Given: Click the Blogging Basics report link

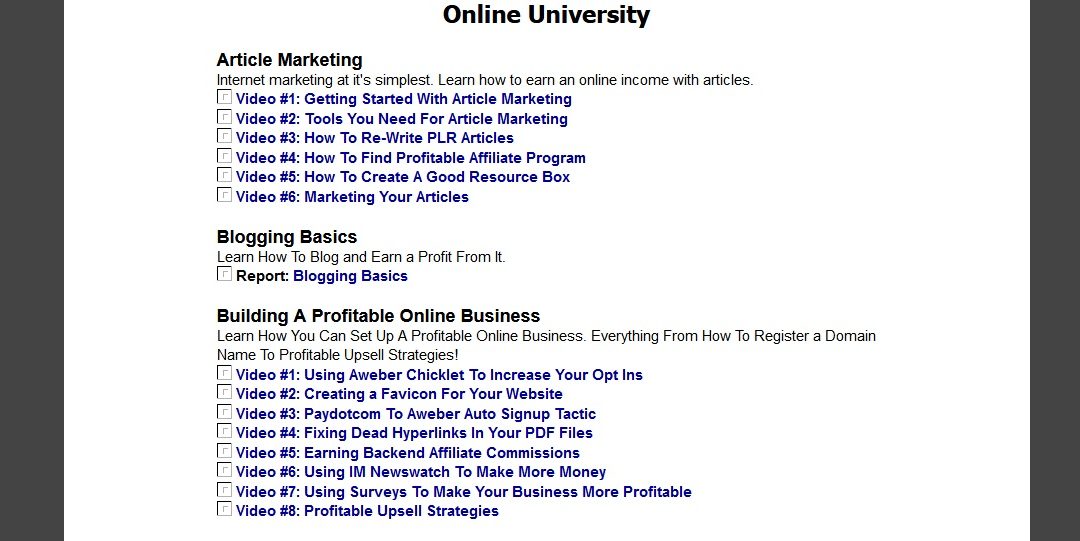Looking at the screenshot, I should click(x=350, y=276).
